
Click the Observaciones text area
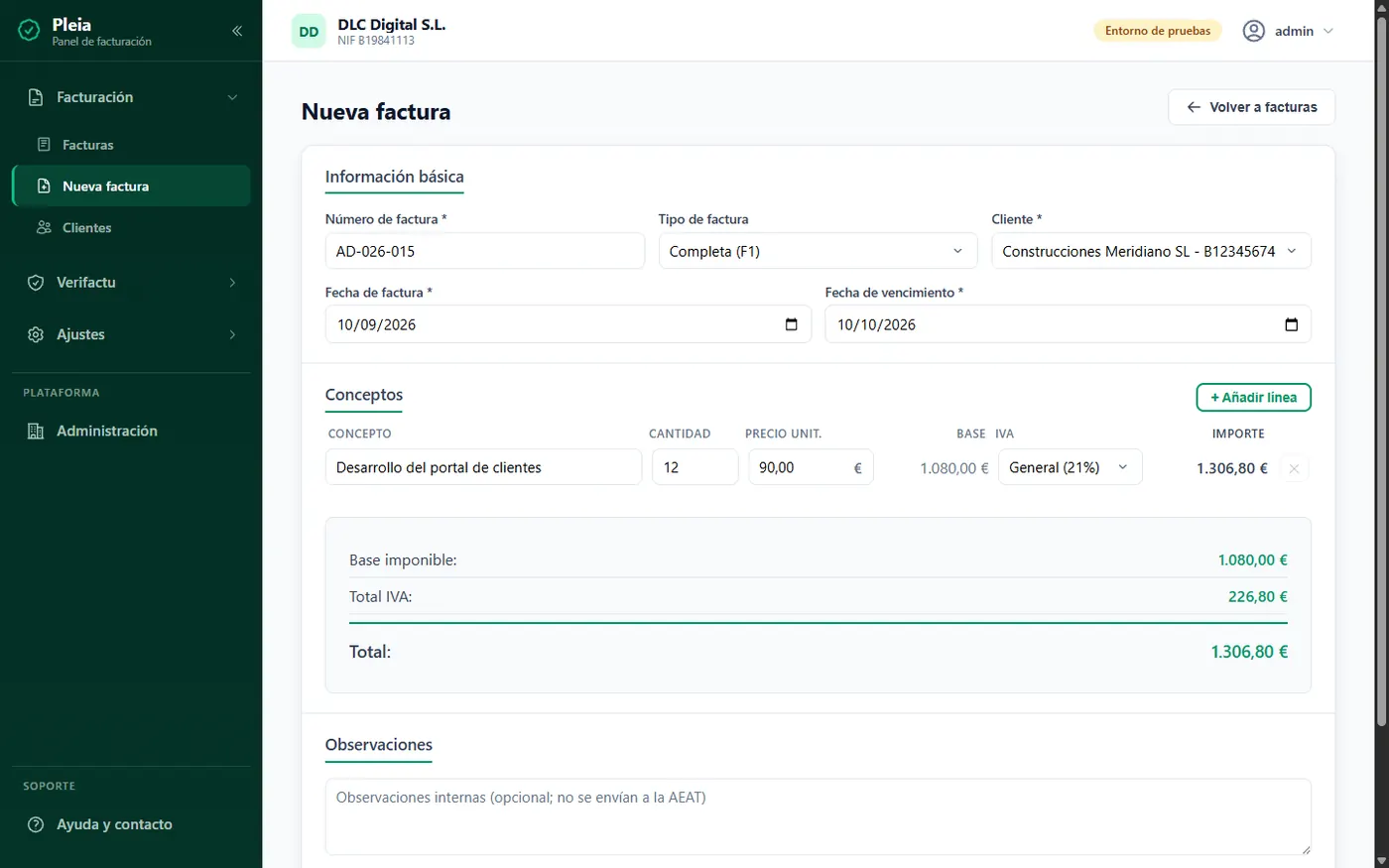[x=818, y=816]
